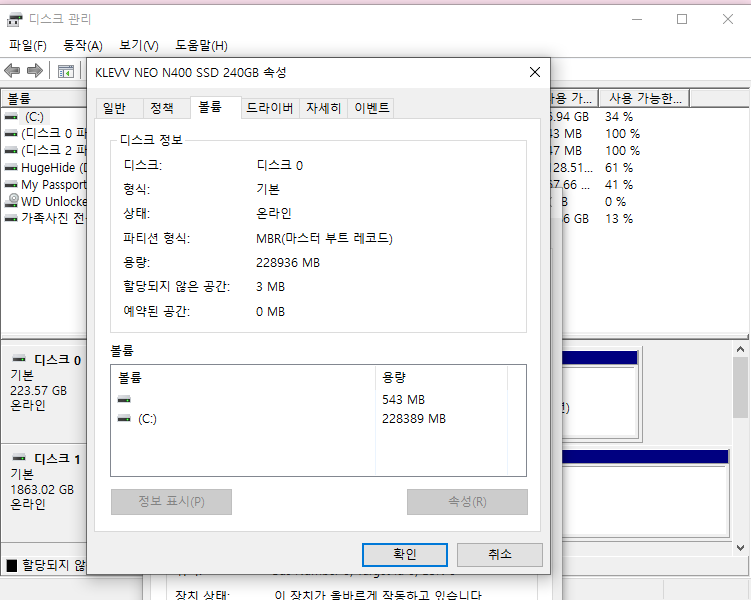Click the scroll down arrow in disk pane
Image resolution: width=751 pixels, height=600 pixels.
coord(740,547)
